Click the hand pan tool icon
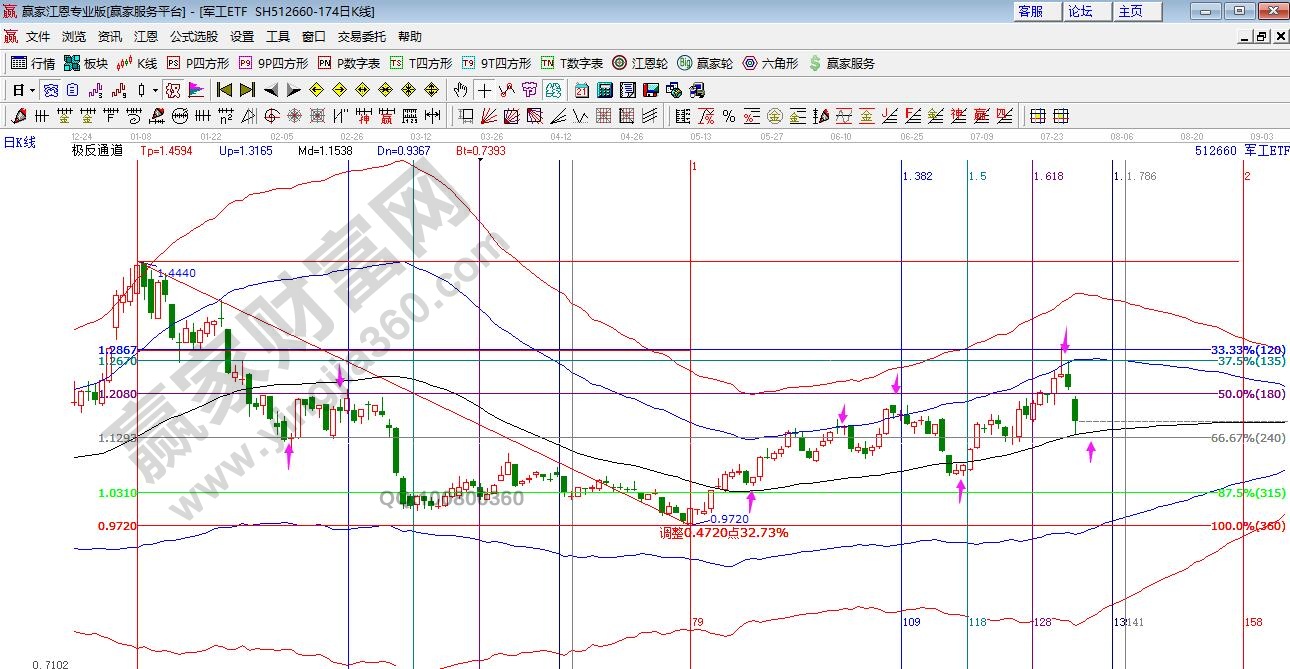The height and width of the screenshot is (669, 1290). click(460, 90)
